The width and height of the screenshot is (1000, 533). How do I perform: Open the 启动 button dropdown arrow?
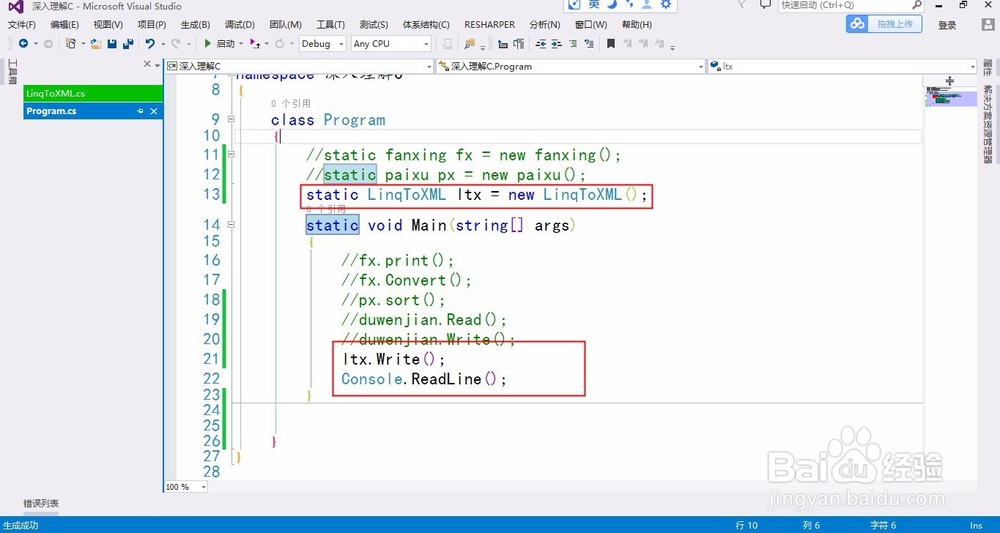[241, 43]
